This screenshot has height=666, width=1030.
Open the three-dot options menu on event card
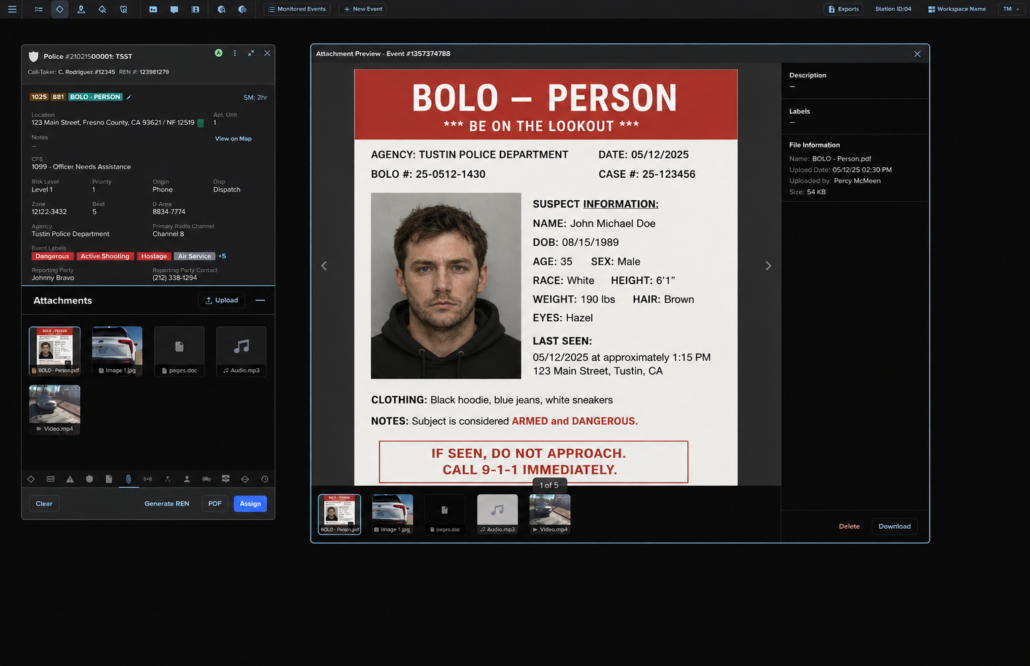[x=235, y=53]
